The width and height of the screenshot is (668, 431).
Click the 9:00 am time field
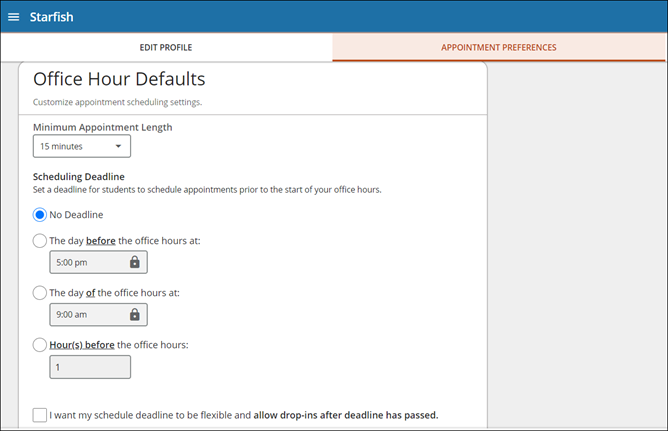click(x=88, y=314)
